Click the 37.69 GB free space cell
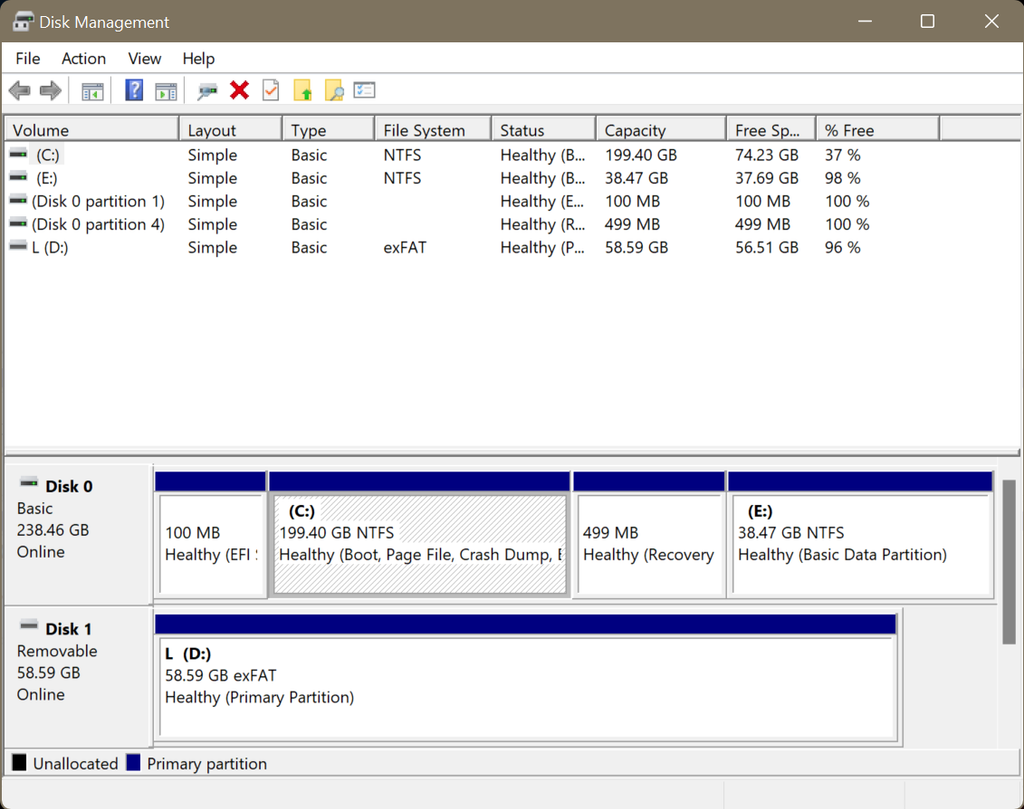The image size is (1024, 809). tap(767, 178)
